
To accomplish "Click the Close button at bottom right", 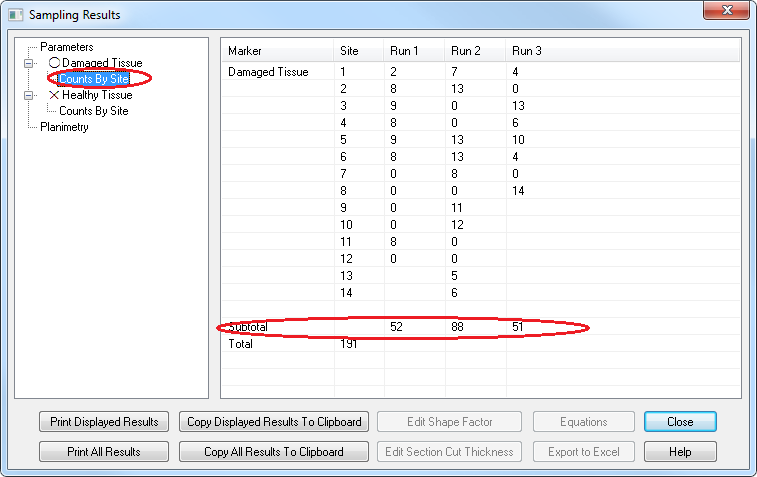I will 680,422.
